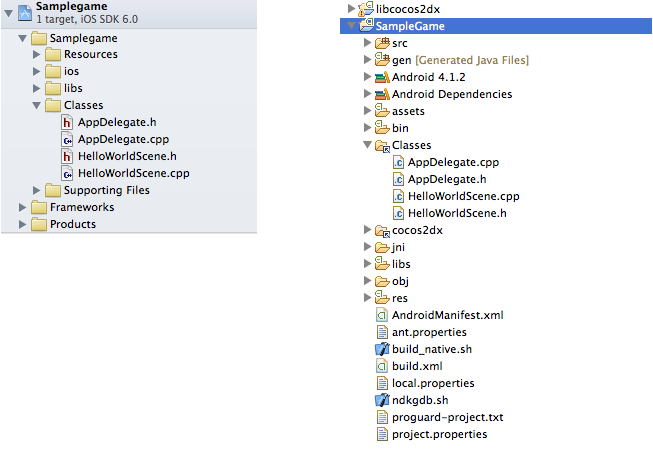Click the assets folder icon
The width and height of the screenshot is (653, 449).
pyautogui.click(x=382, y=111)
